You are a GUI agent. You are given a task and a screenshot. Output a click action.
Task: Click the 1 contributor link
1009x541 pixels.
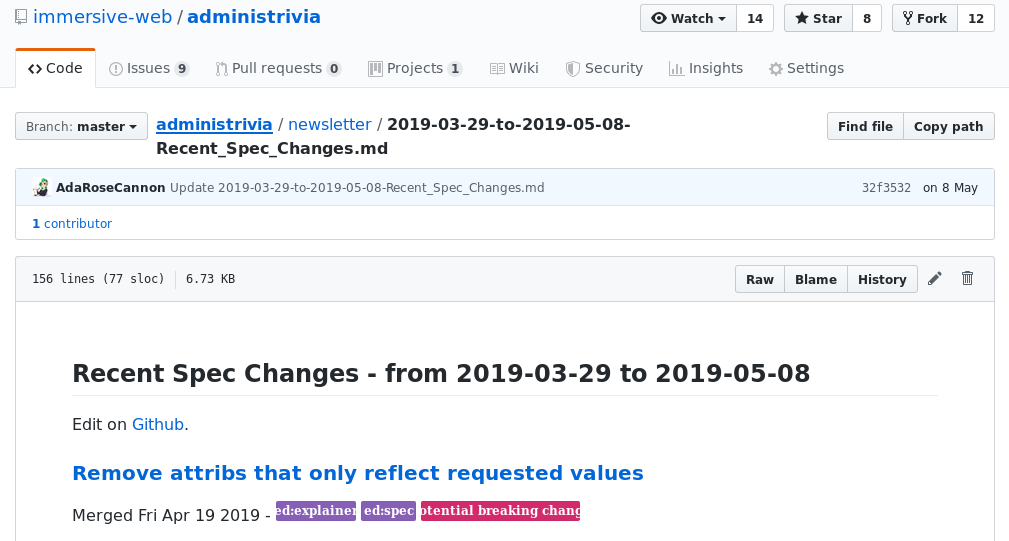coord(72,224)
